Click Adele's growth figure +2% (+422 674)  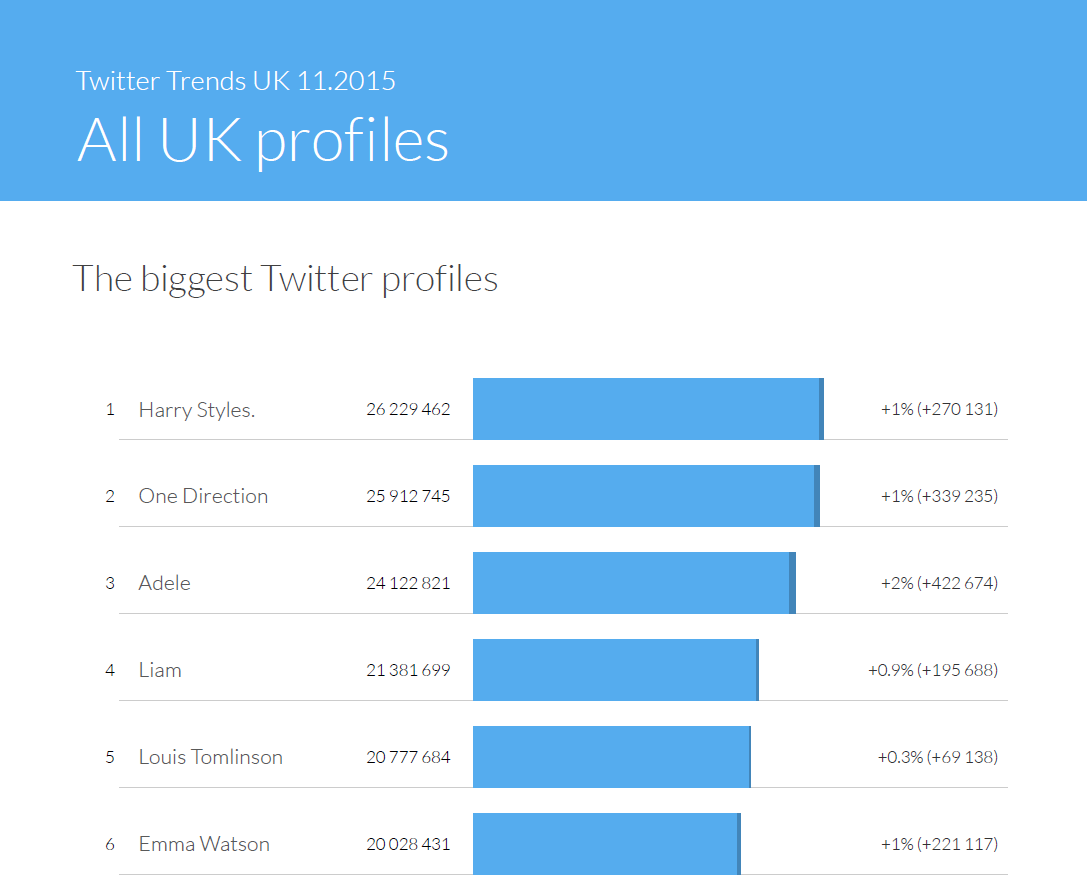point(938,584)
